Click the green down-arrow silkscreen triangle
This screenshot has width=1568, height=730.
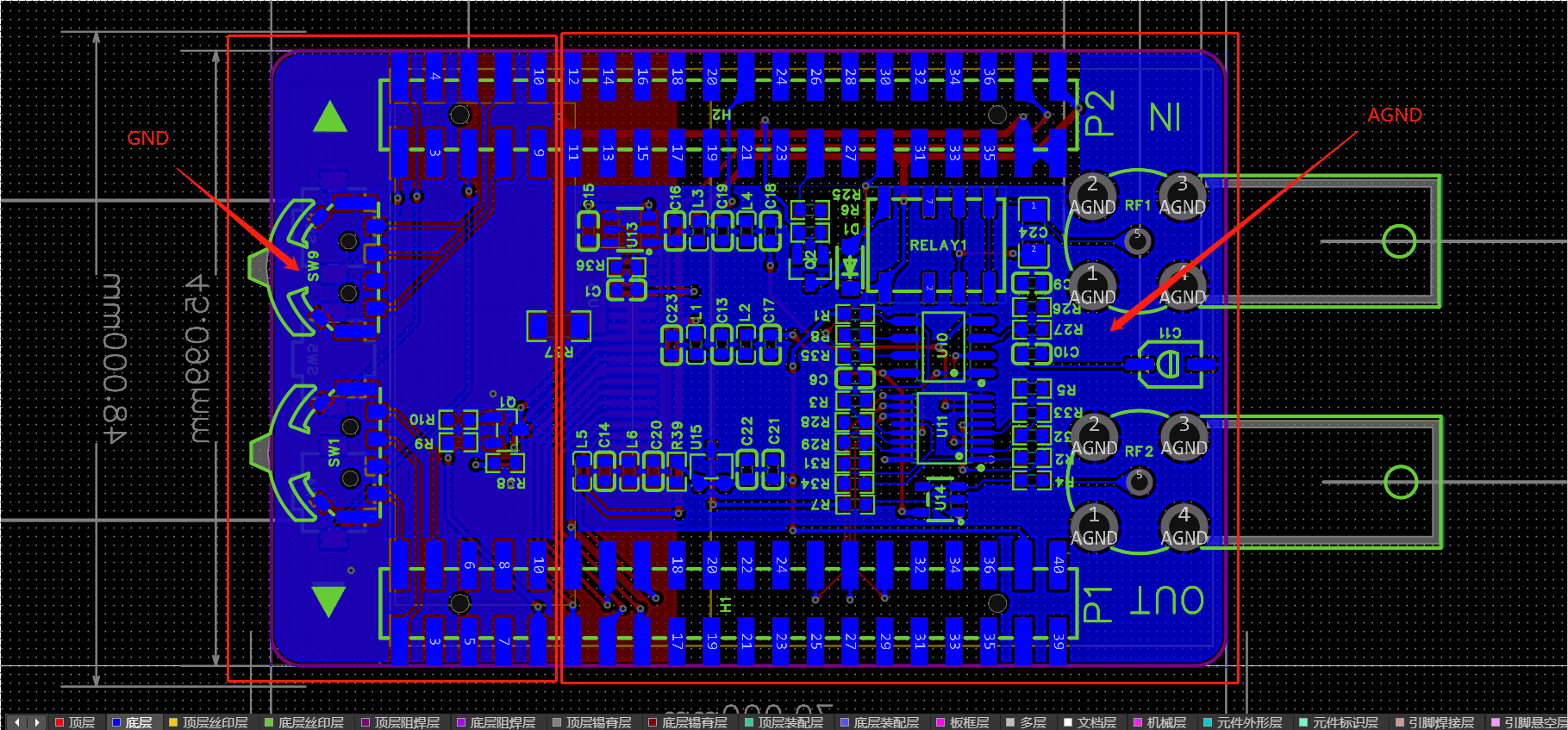click(x=329, y=601)
